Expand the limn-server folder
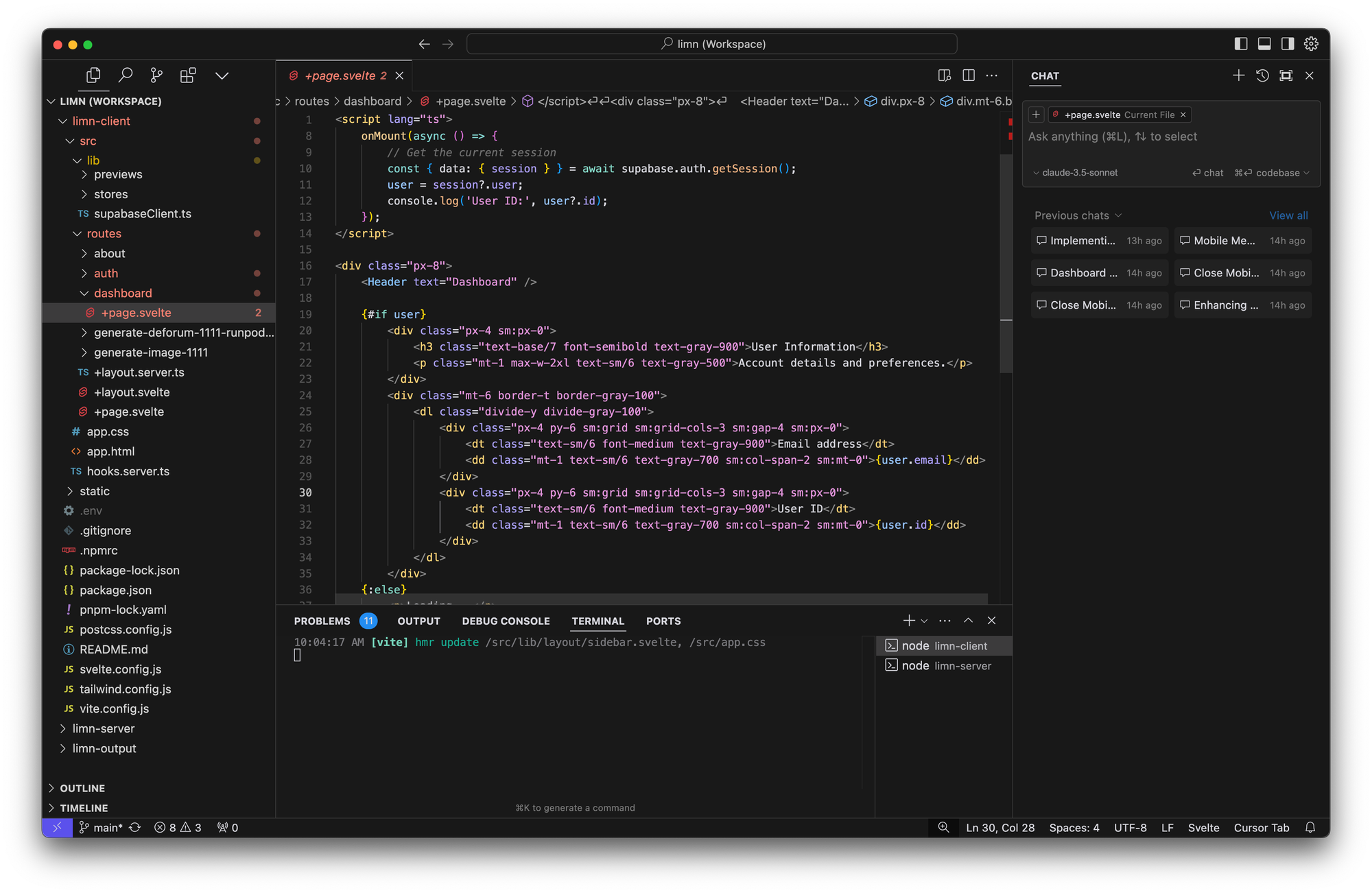1372x893 pixels. point(104,728)
